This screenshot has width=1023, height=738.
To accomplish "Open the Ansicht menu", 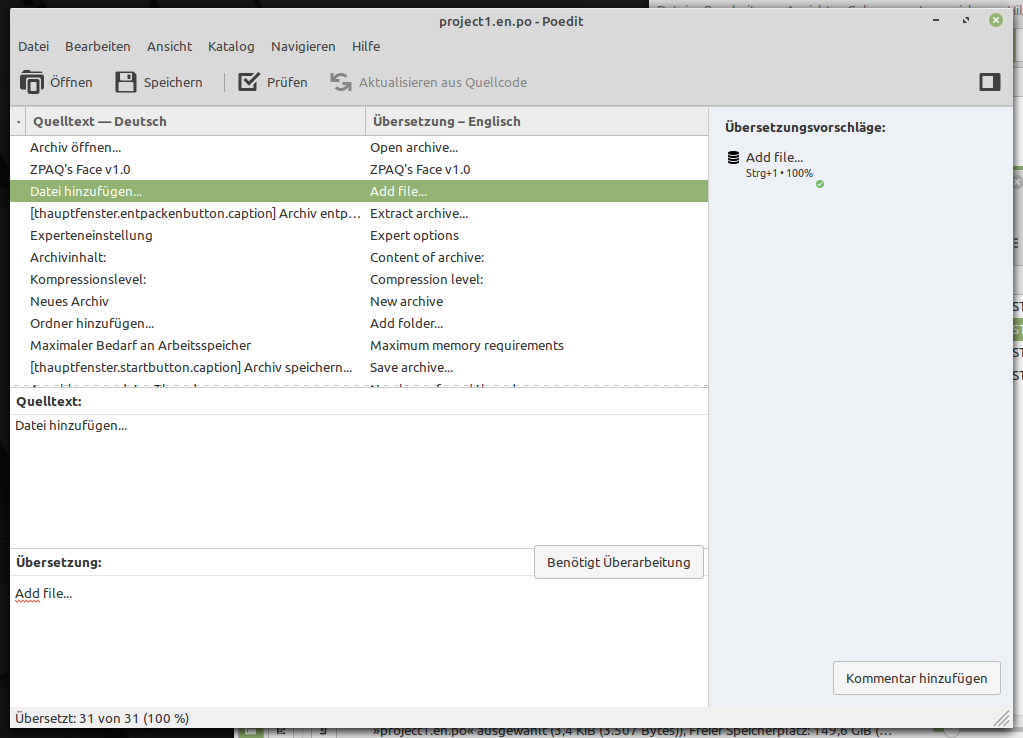I will [x=170, y=46].
